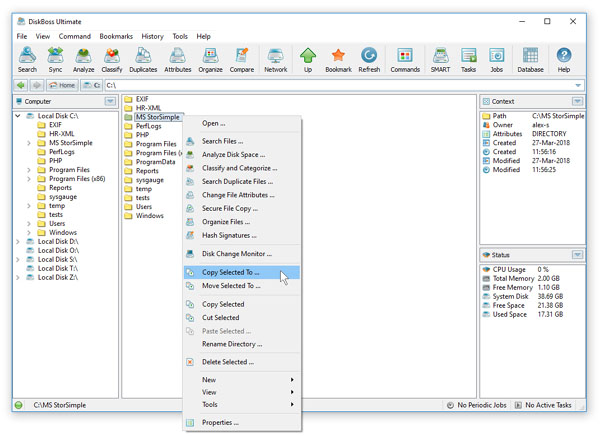
Task: Click the green status indicator icon
Action: [18, 405]
